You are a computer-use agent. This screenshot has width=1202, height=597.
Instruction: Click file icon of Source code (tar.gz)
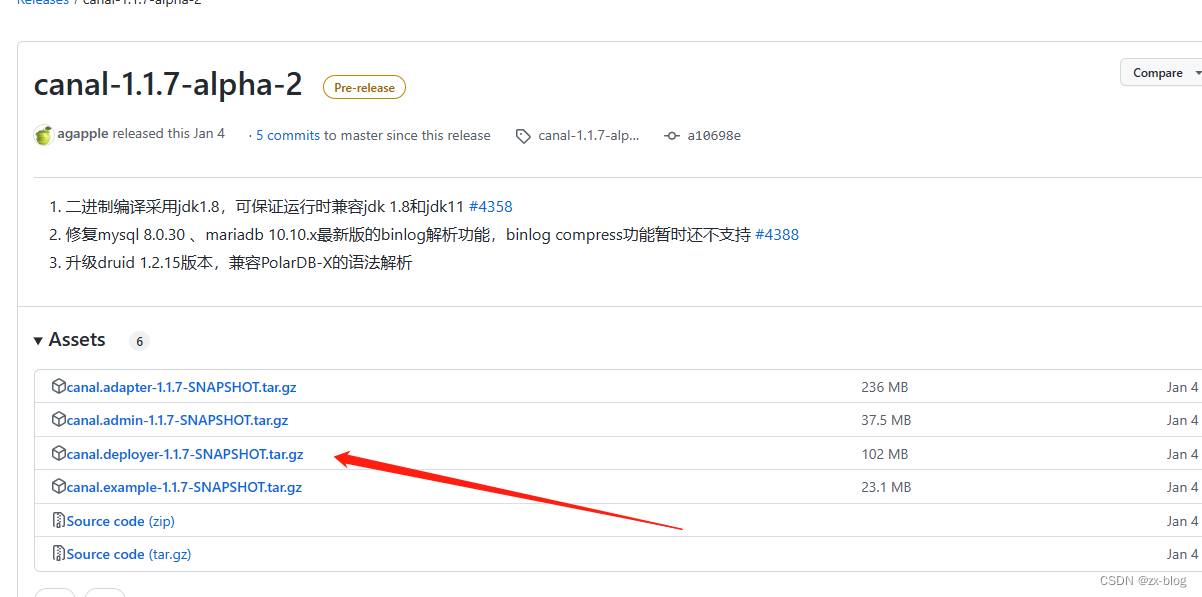tap(59, 553)
